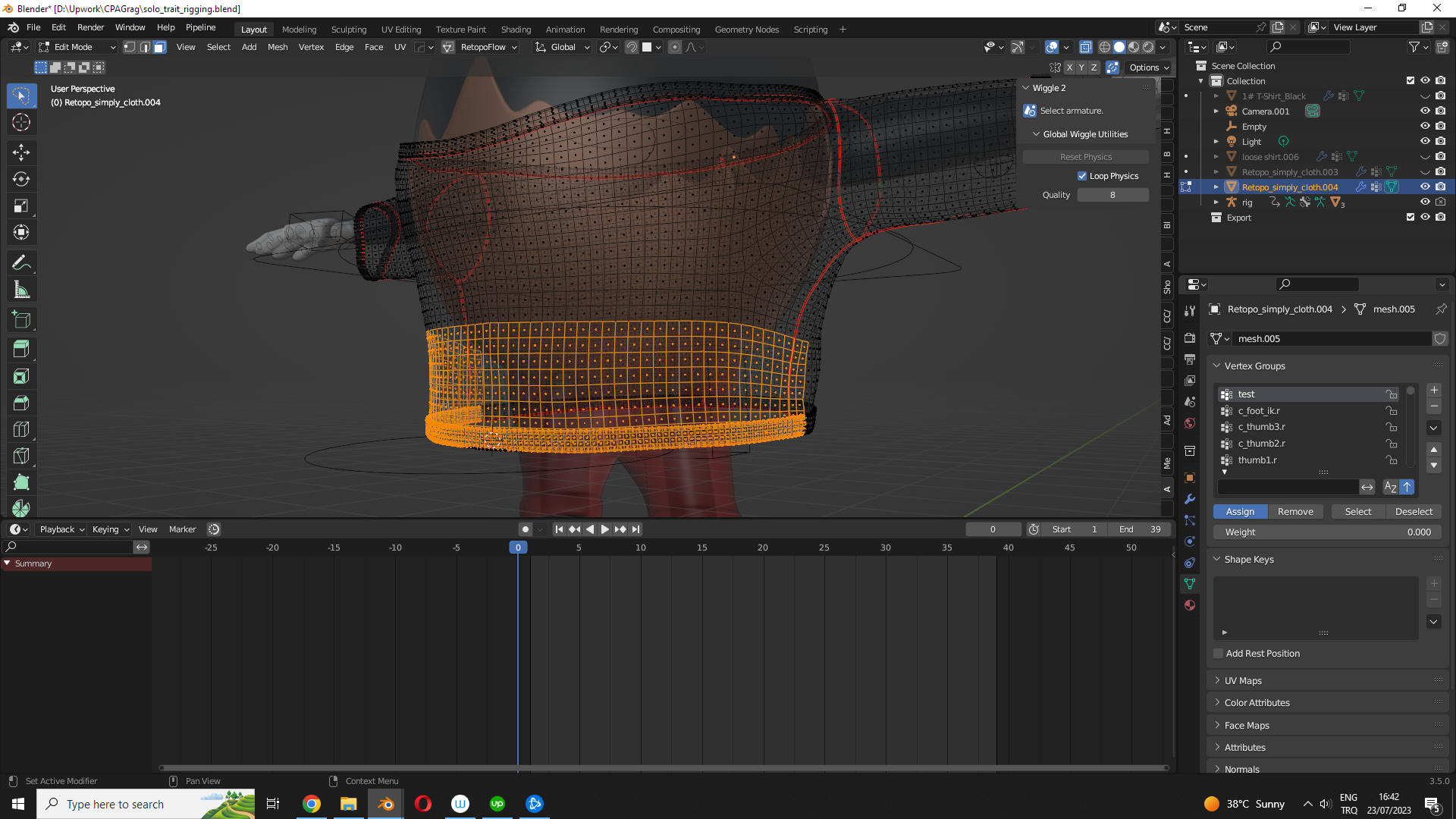Click the Assign vertex group button

pos(1240,512)
